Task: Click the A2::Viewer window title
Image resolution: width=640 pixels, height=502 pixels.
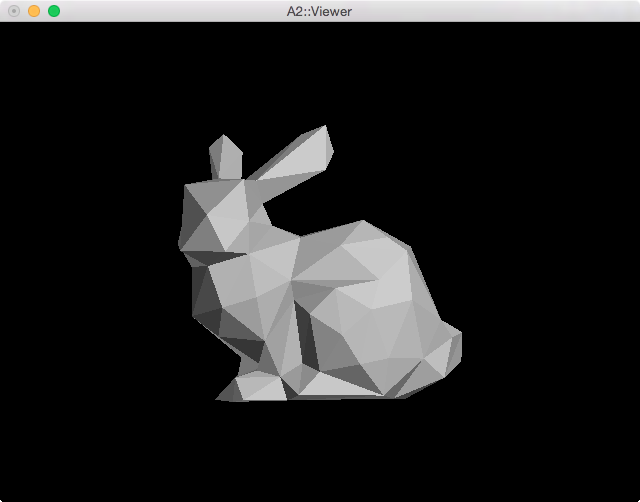Action: point(319,11)
